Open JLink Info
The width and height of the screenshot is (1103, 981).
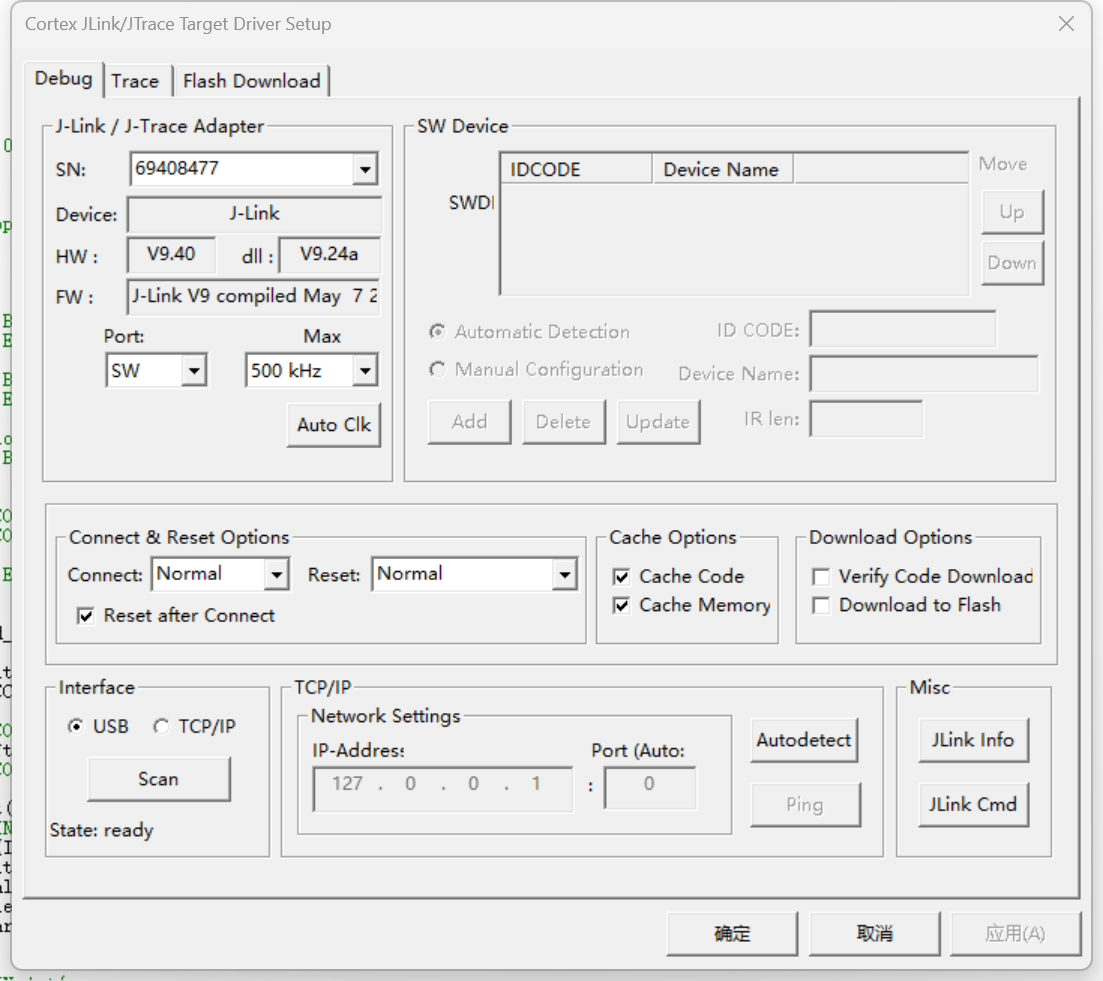pyautogui.click(x=972, y=741)
